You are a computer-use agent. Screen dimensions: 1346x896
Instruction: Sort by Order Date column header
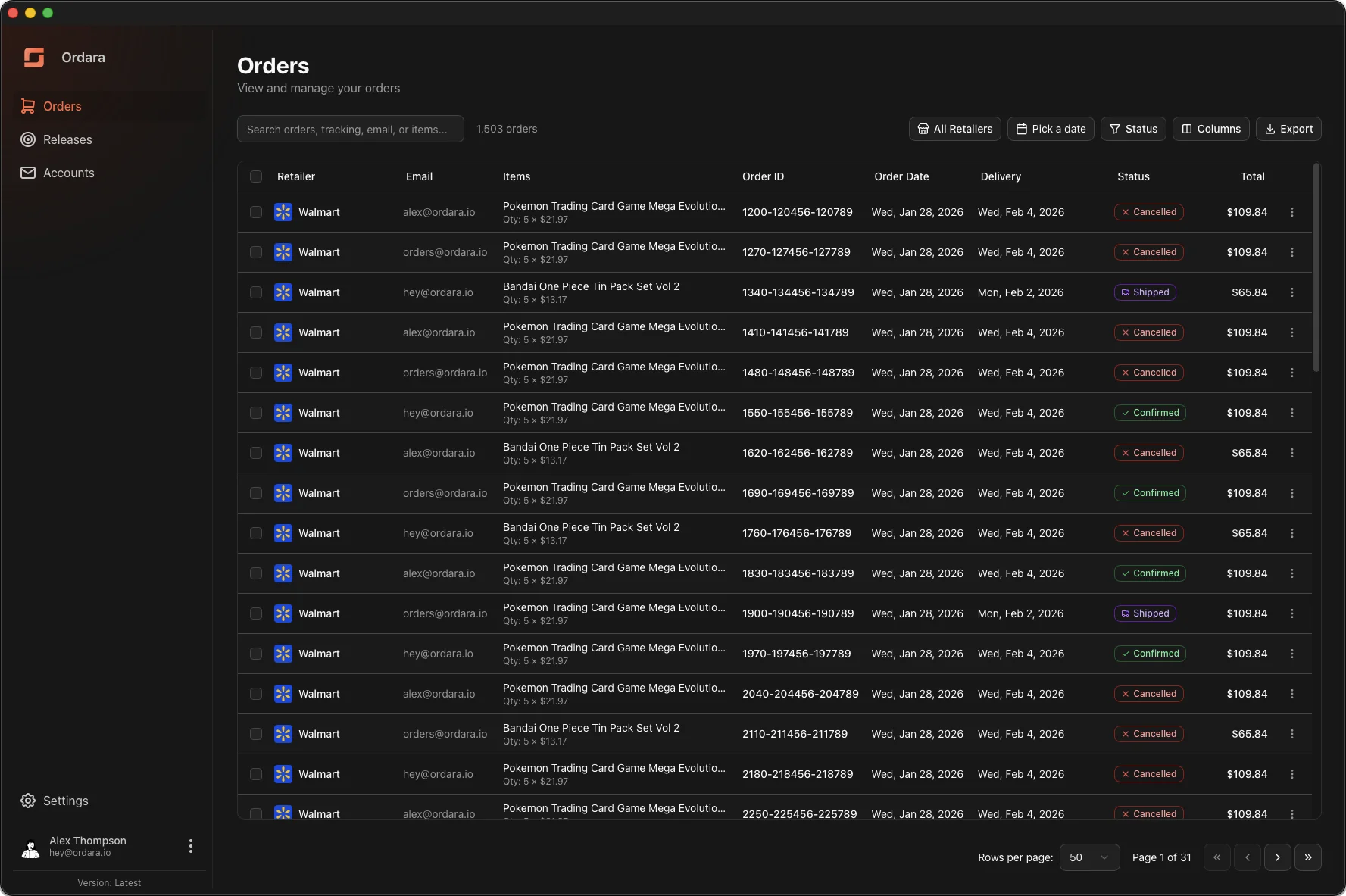pyautogui.click(x=901, y=176)
